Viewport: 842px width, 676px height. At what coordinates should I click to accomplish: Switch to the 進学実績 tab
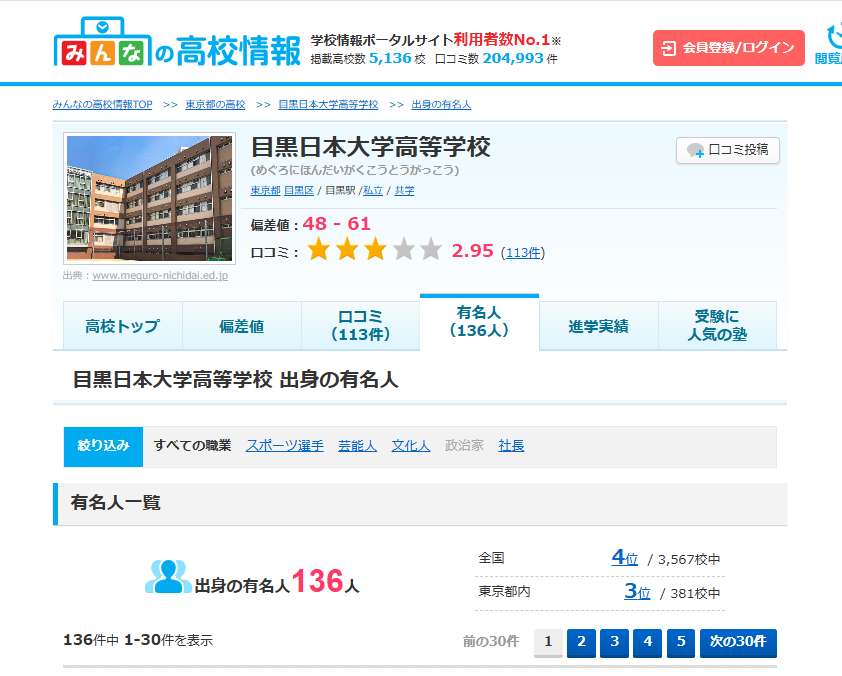tap(599, 326)
